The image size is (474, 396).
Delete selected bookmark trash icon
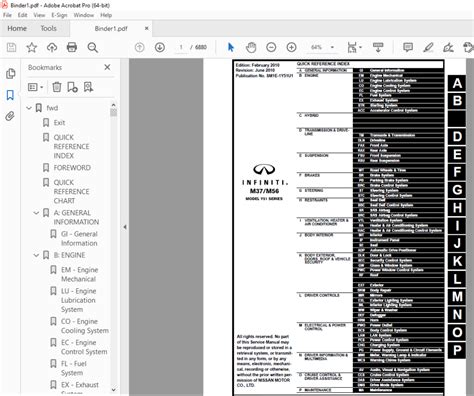(x=57, y=87)
